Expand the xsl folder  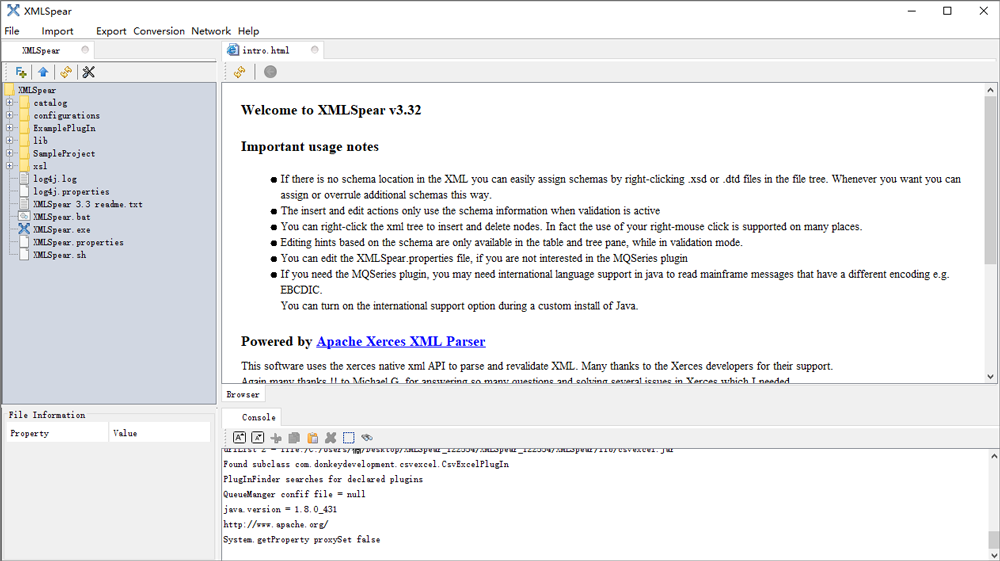[x=10, y=166]
